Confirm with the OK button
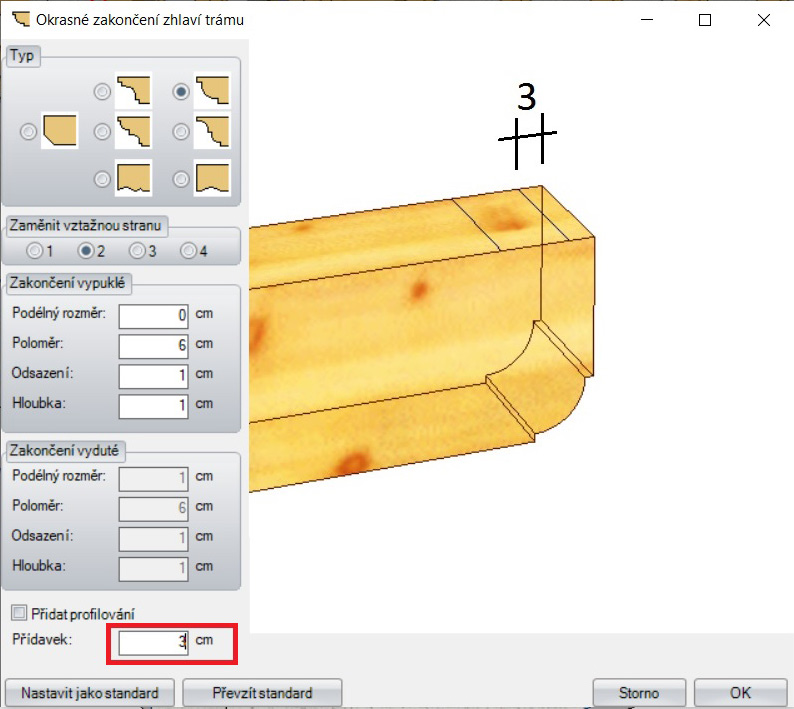 tap(740, 692)
